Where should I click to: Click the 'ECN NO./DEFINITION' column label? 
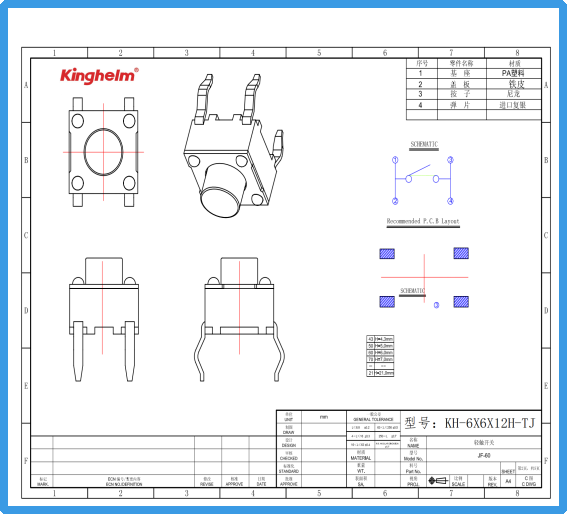click(124, 484)
